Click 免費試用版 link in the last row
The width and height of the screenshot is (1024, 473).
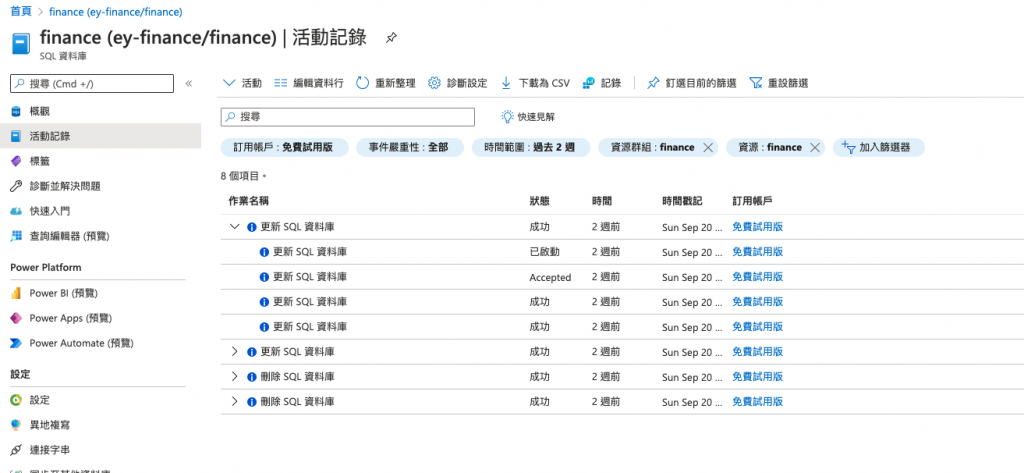pos(758,401)
